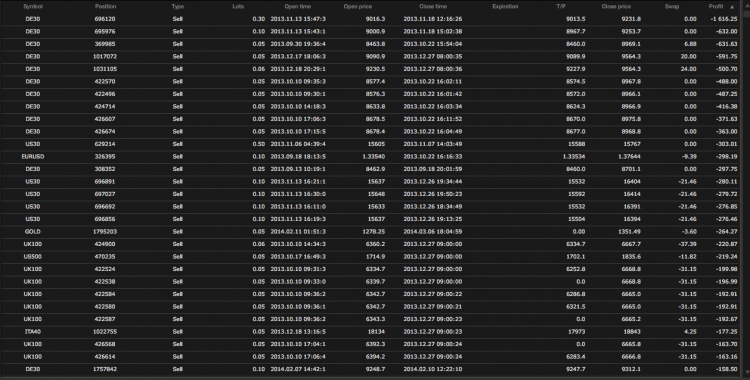Image resolution: width=750 pixels, height=380 pixels.
Task: Click swap value 6.88
Action: coord(690,44)
